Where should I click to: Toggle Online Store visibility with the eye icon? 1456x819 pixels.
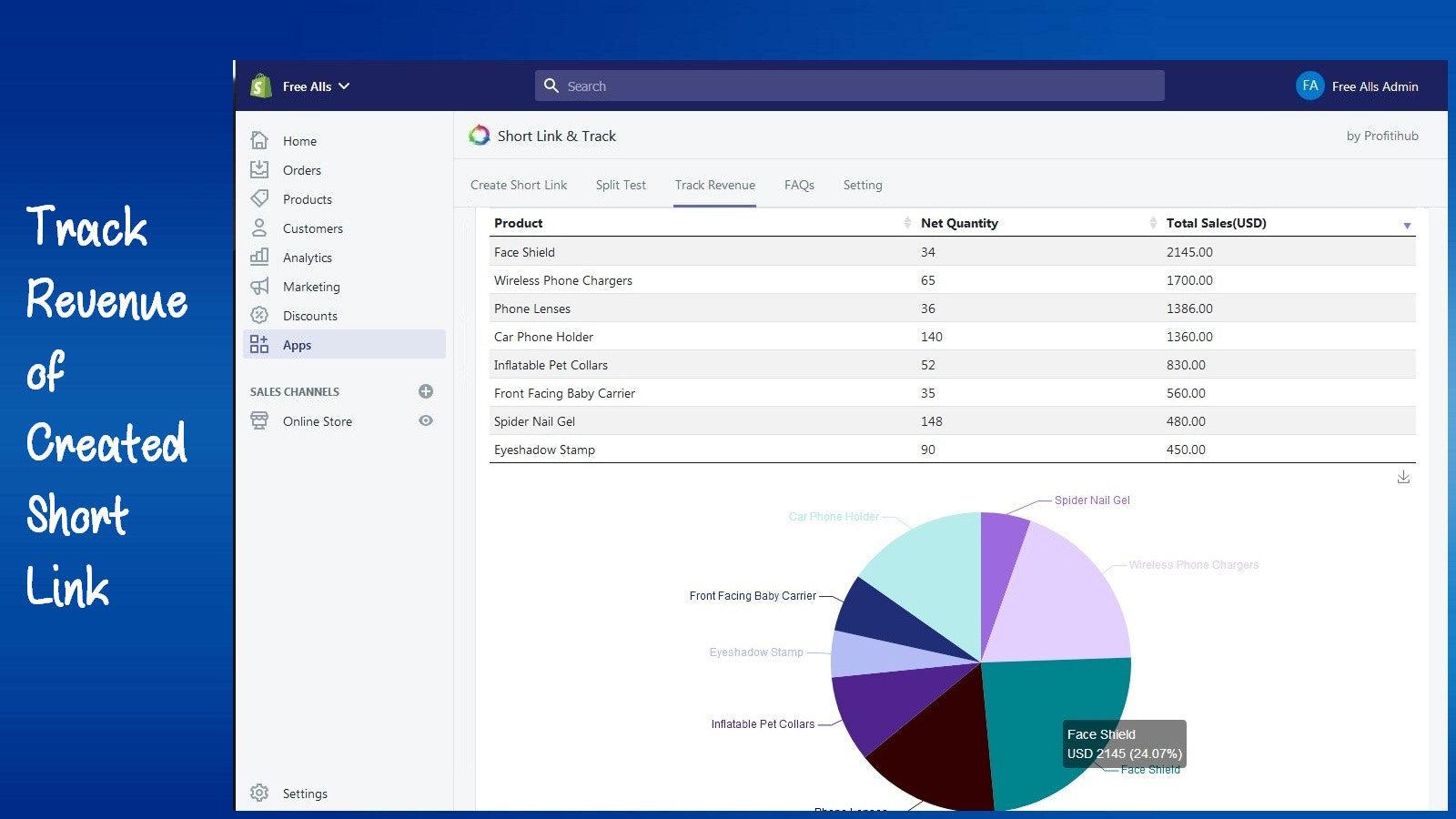425,420
